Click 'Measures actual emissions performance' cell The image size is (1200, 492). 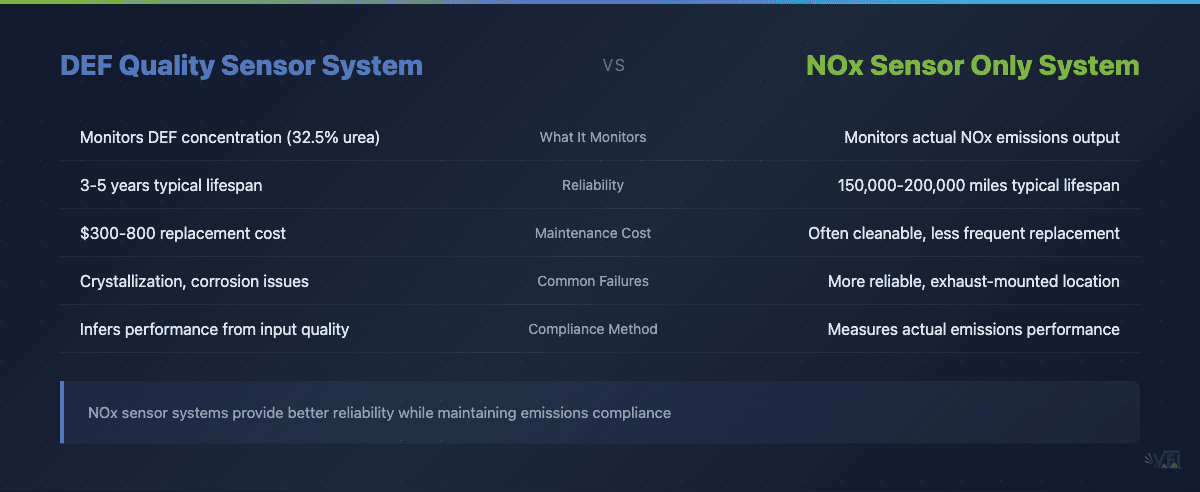click(974, 329)
